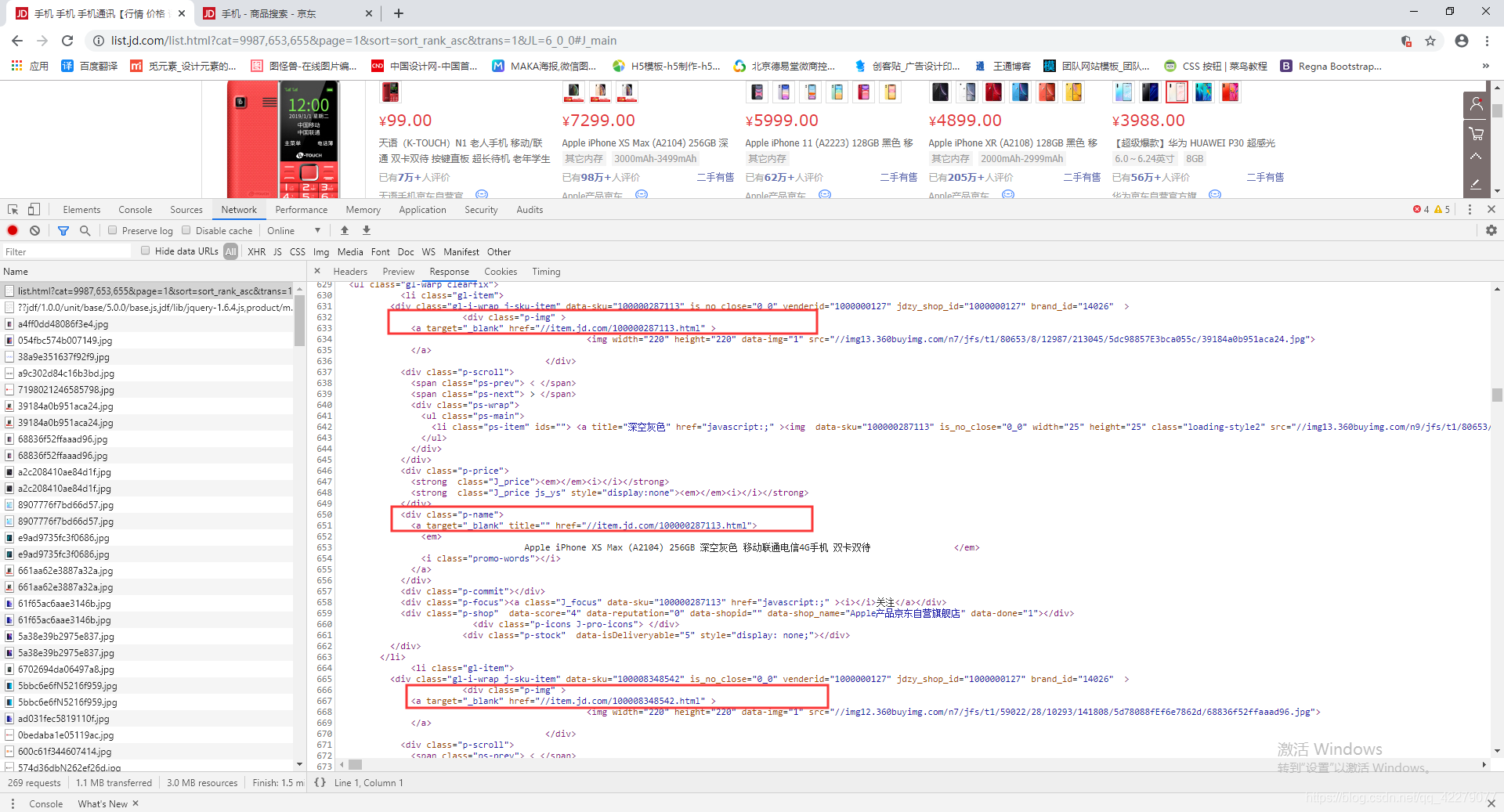Open the DevTools customize three-dot menu
The height and width of the screenshot is (812, 1504).
point(1470,209)
